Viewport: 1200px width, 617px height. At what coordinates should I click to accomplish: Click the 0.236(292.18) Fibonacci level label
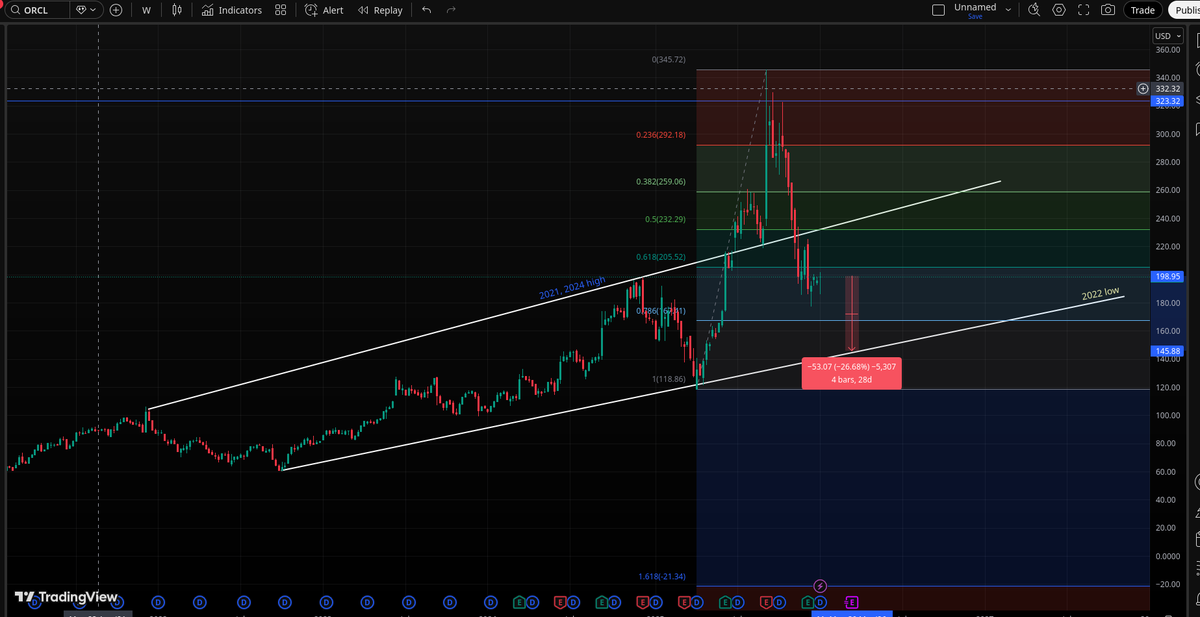coord(660,135)
